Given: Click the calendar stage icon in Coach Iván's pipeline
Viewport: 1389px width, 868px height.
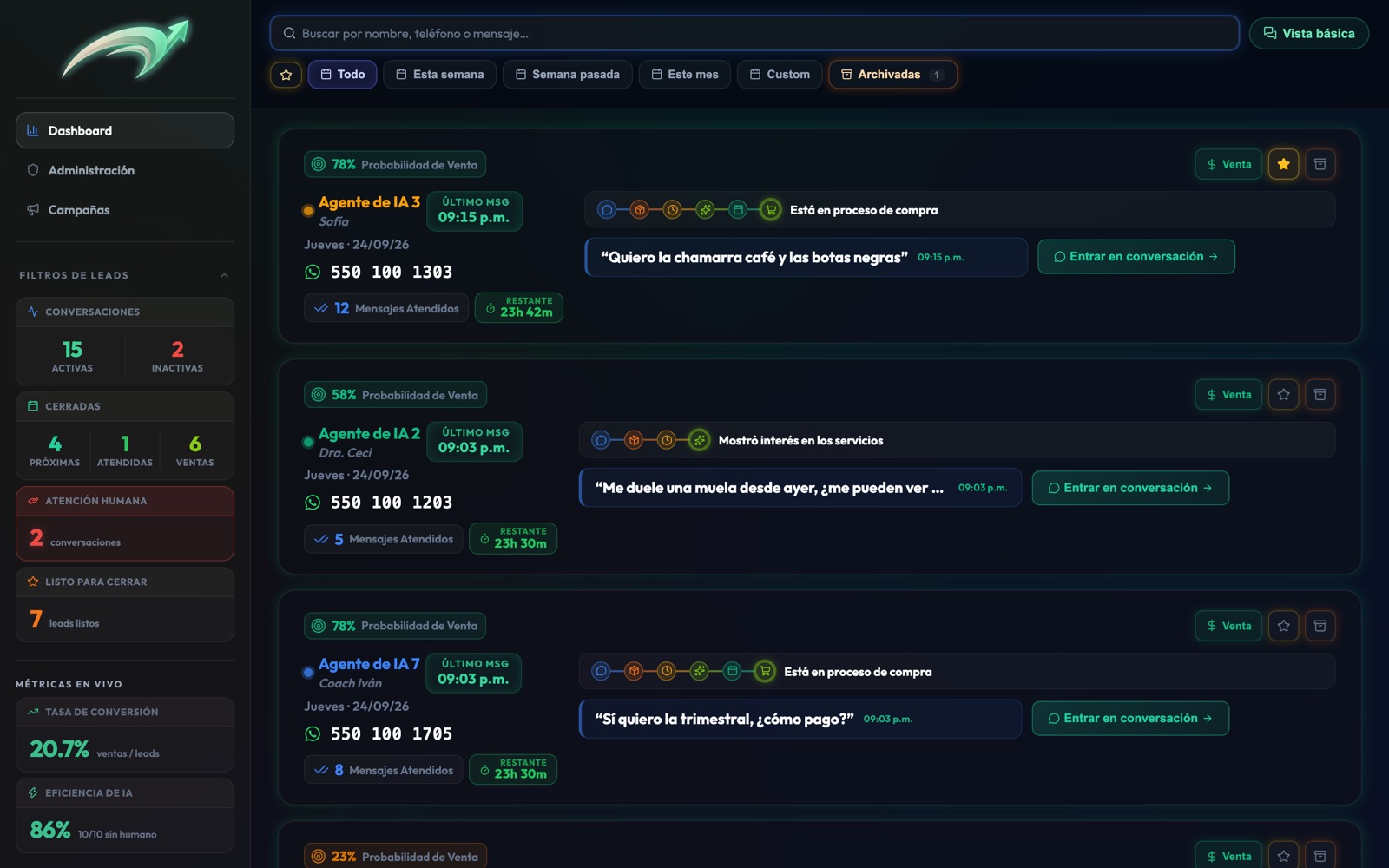Looking at the screenshot, I should click(x=732, y=671).
